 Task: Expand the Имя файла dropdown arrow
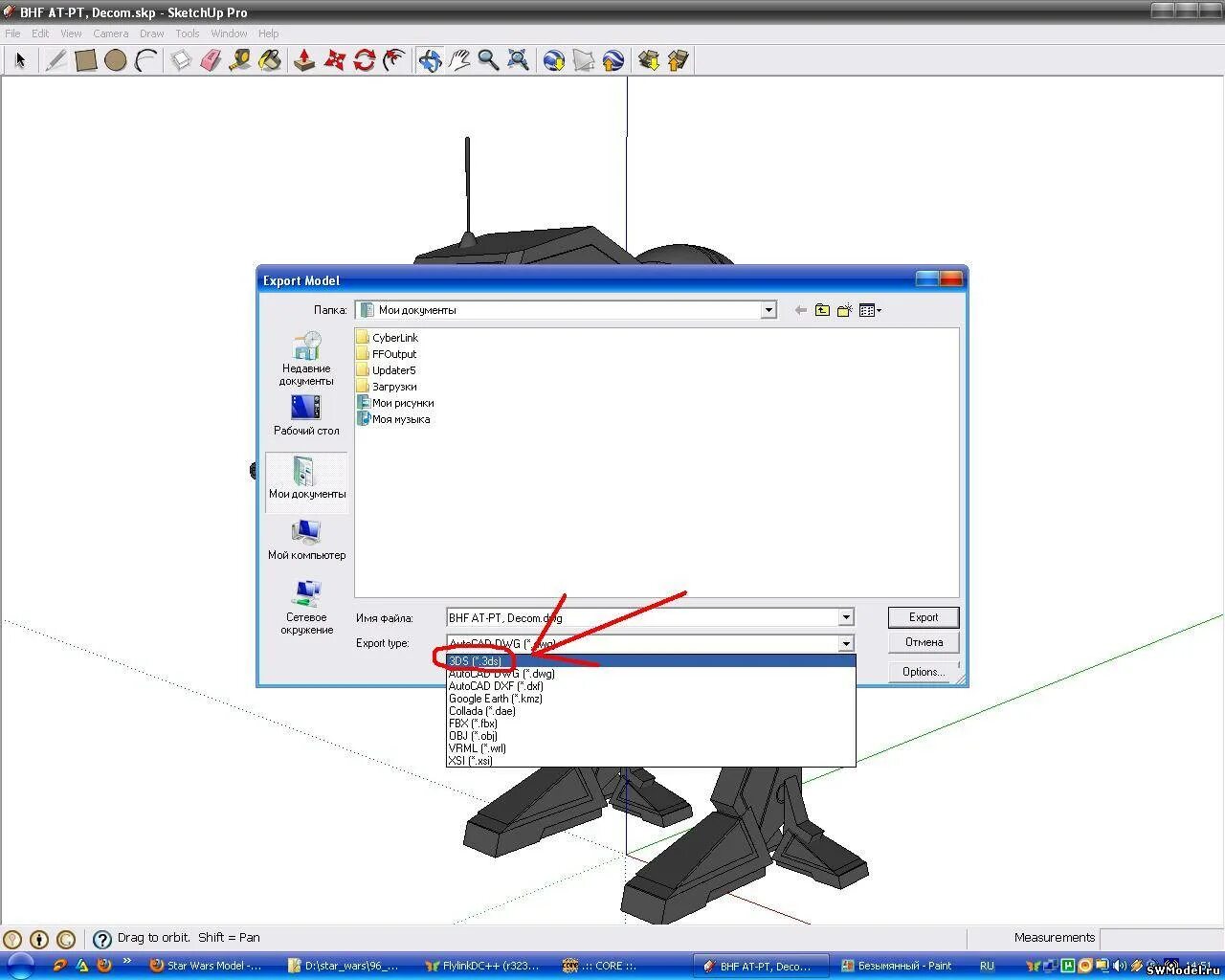[845, 617]
